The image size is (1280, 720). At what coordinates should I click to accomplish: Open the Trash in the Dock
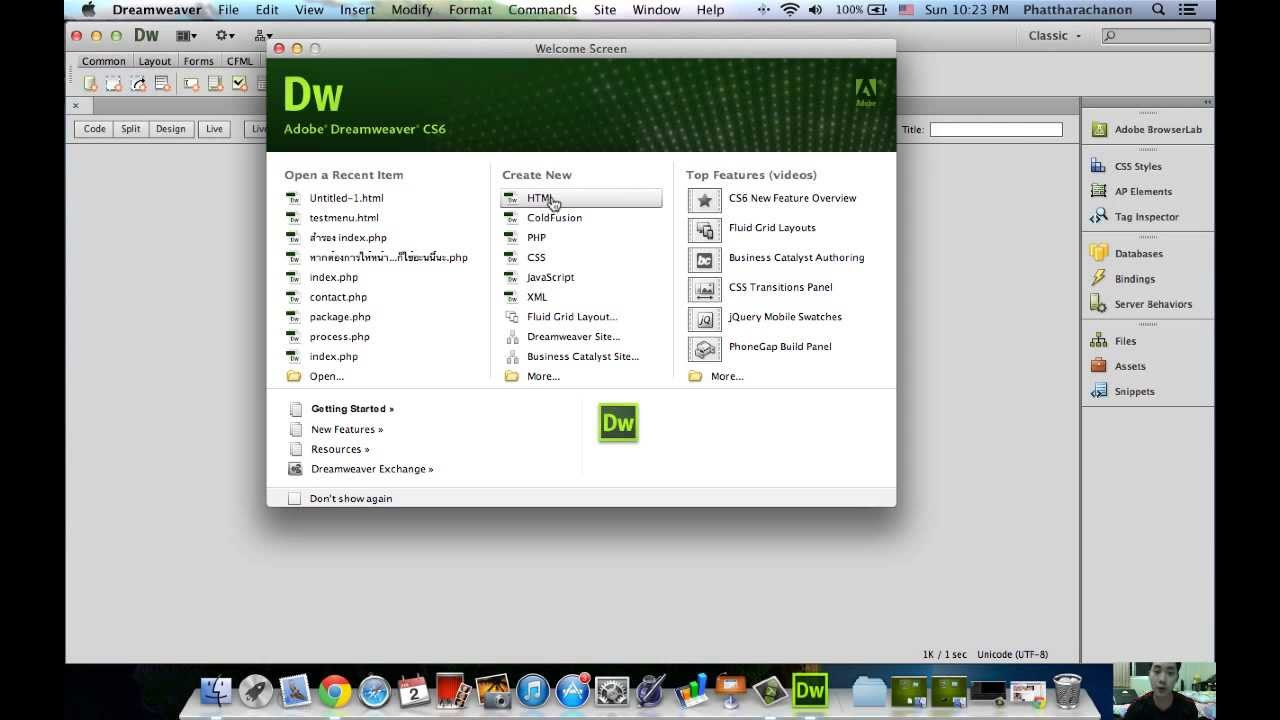(x=1067, y=691)
